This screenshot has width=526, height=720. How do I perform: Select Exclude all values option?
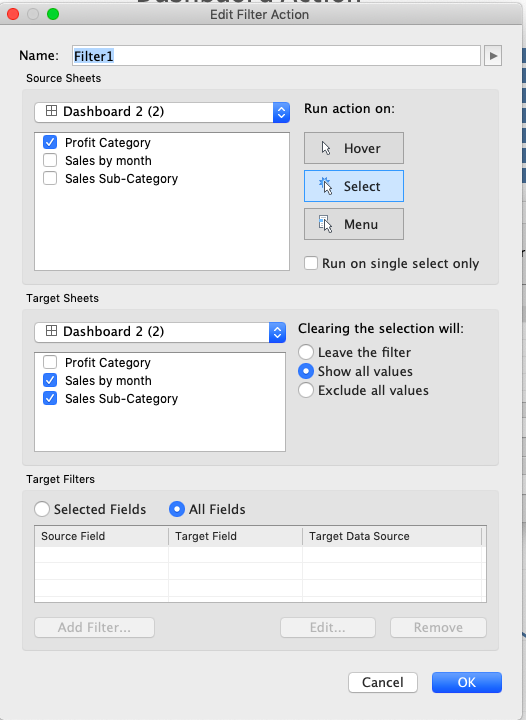click(x=306, y=390)
